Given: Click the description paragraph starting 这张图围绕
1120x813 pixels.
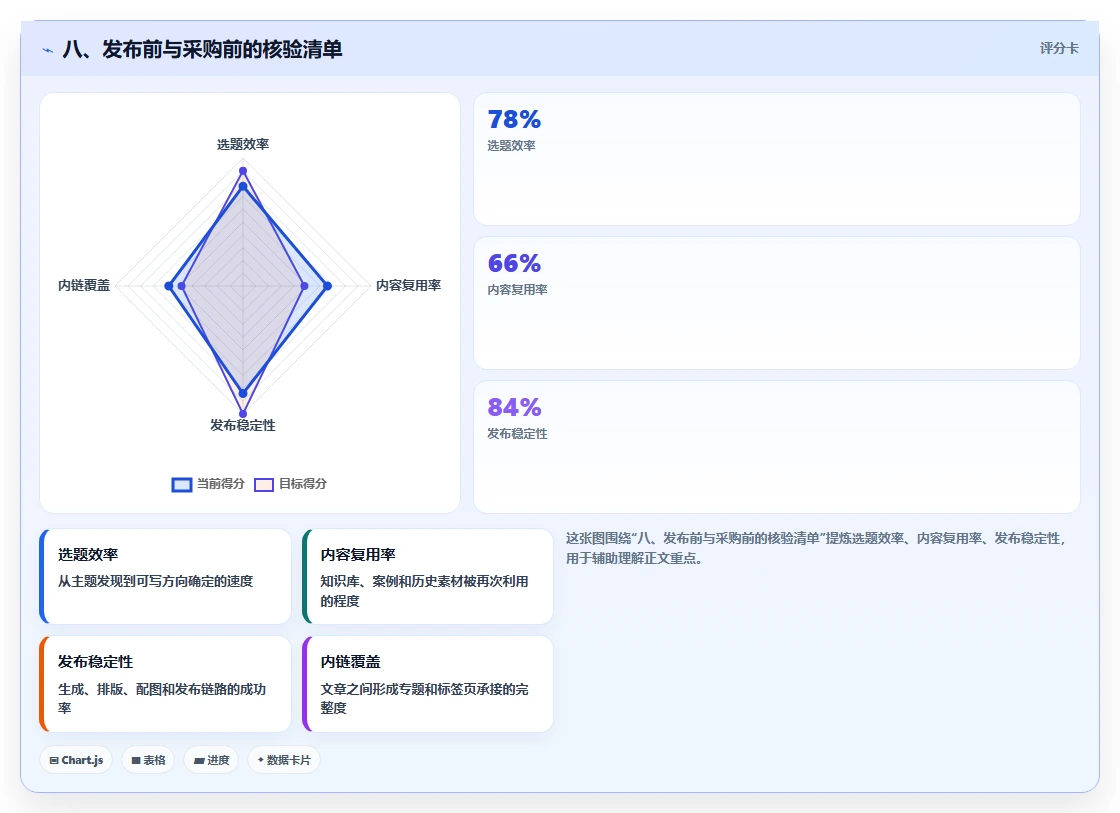Looking at the screenshot, I should [x=816, y=548].
